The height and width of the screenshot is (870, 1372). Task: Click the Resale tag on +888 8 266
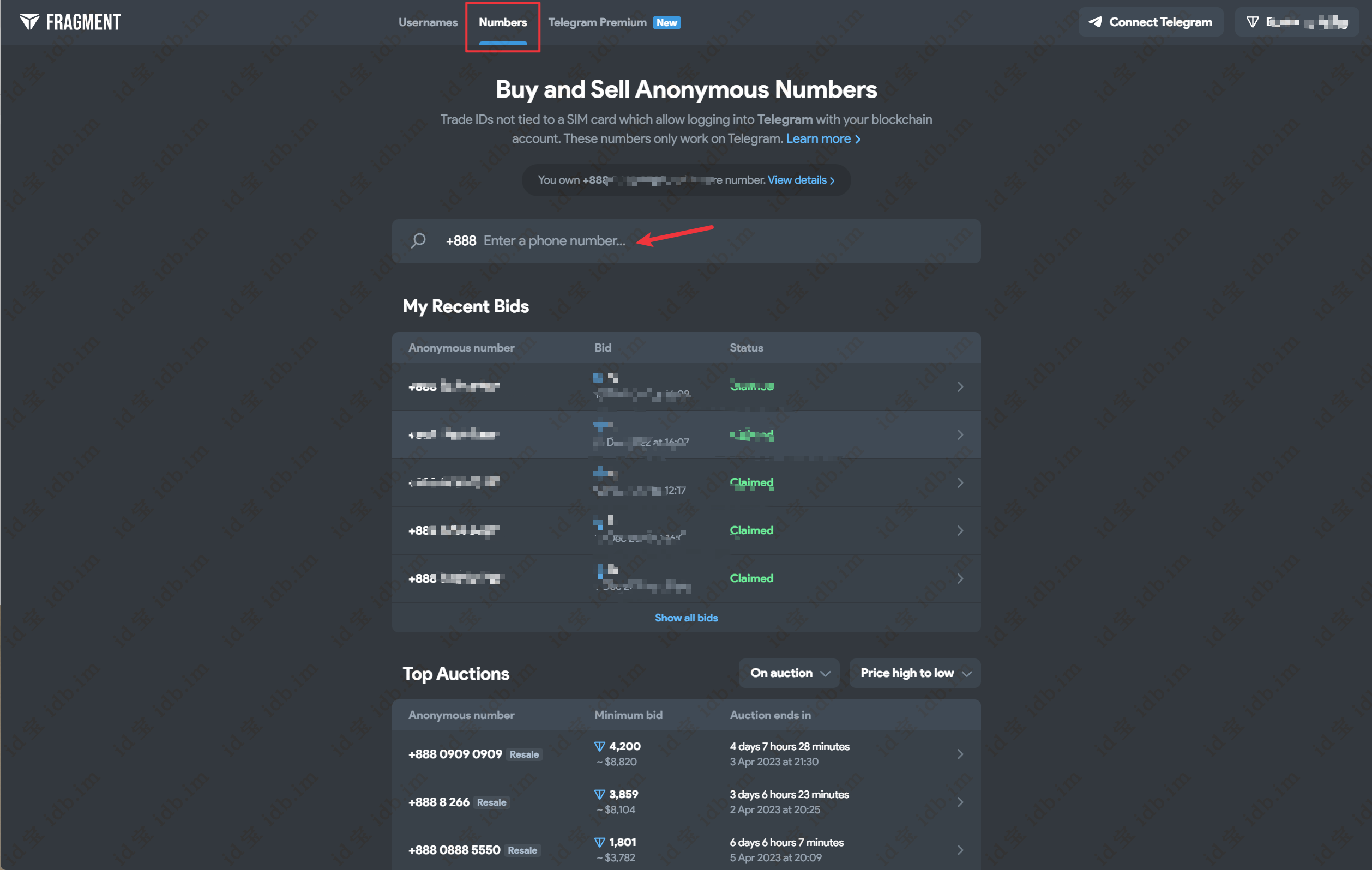click(491, 802)
